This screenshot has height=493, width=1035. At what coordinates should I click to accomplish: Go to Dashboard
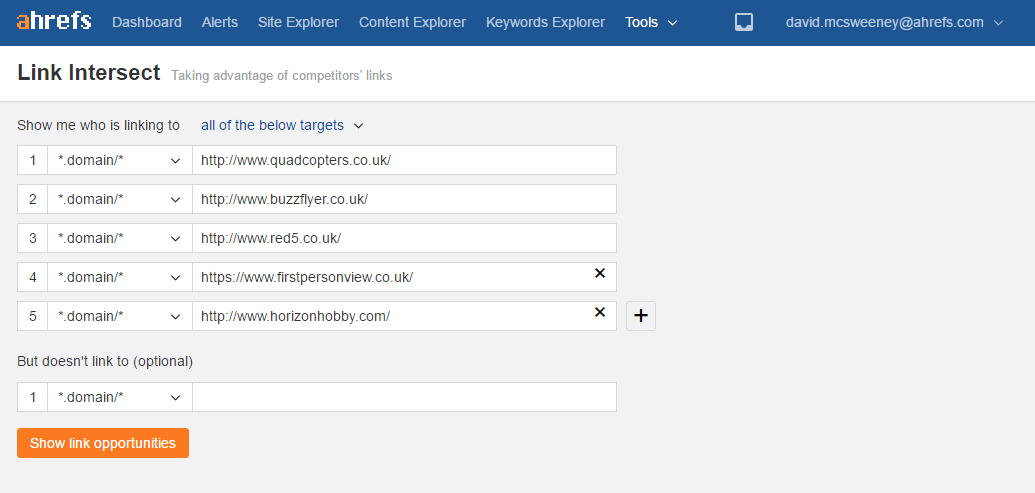click(x=147, y=22)
